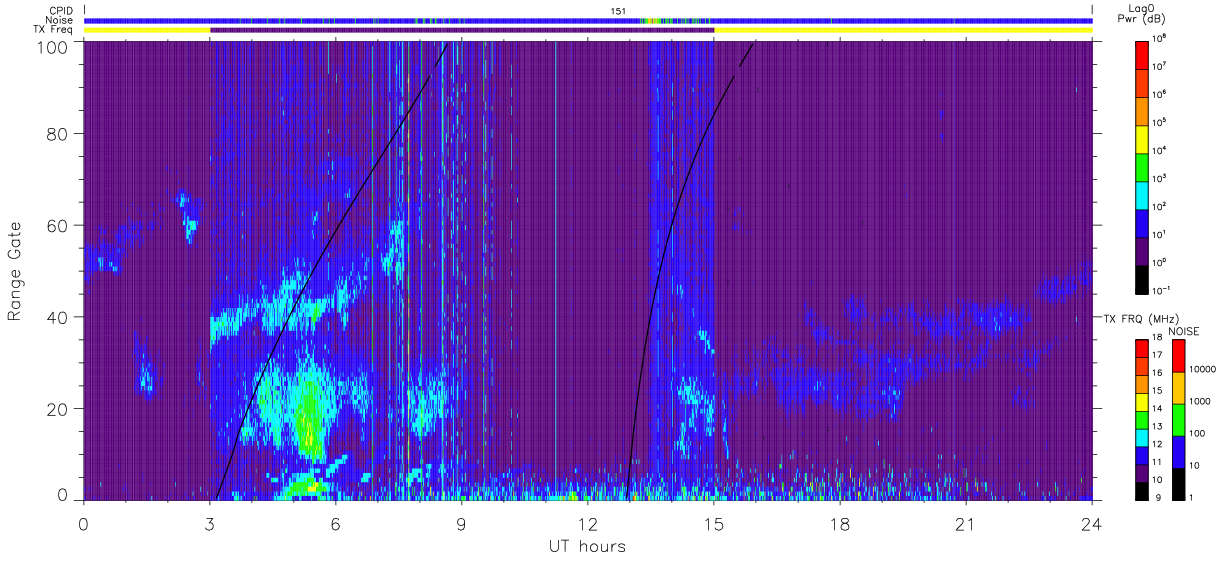Click the 40 tick label on the Range Gate axis
1228x567 pixels.
click(57, 317)
